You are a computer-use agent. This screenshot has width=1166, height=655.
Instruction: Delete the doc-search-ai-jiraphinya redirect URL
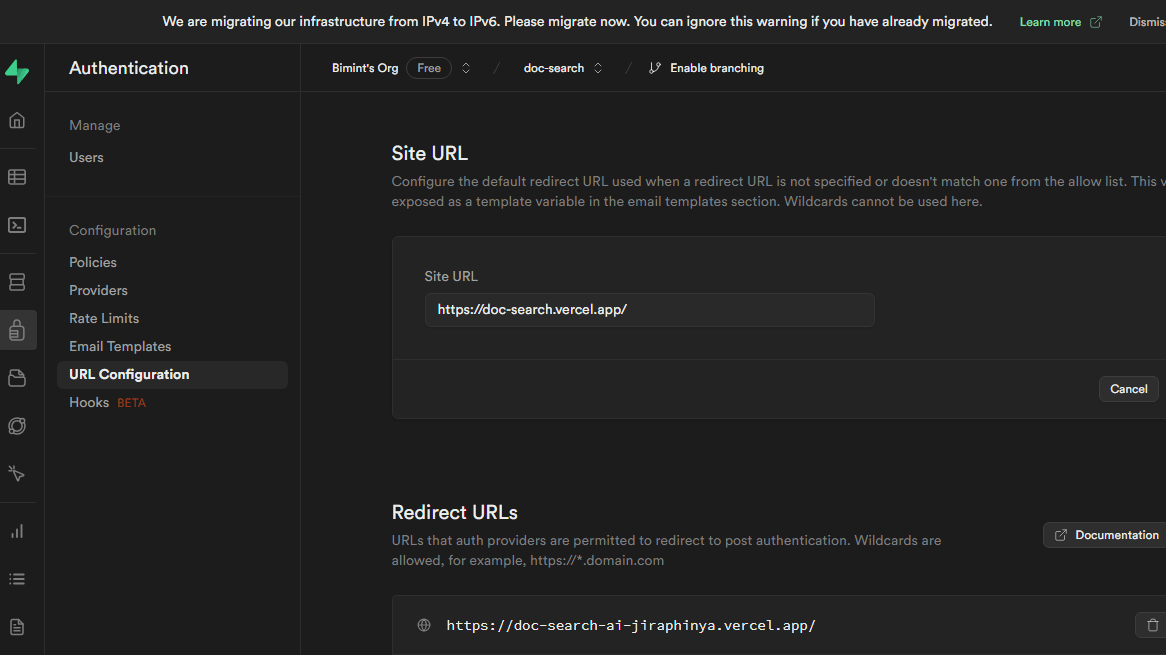(x=1152, y=625)
